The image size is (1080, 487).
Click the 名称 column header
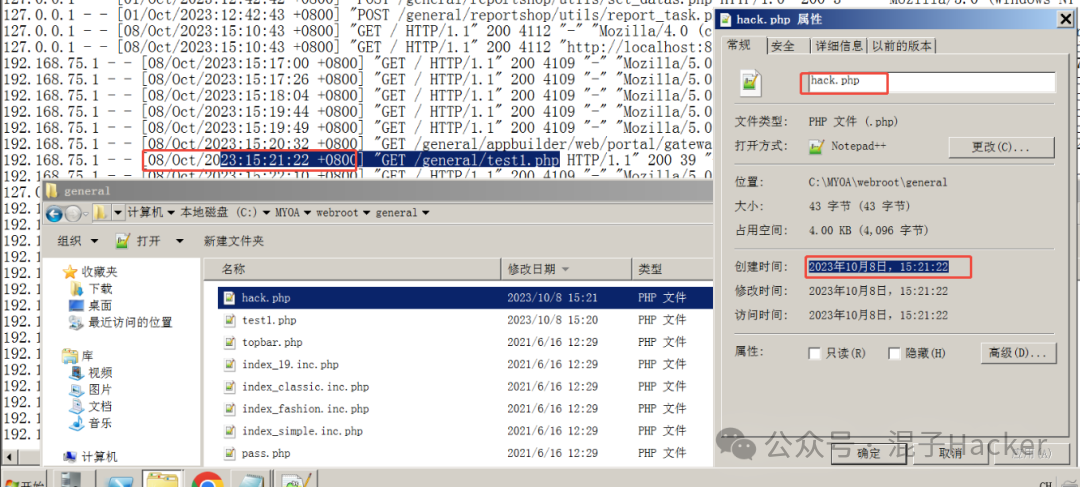click(x=351, y=269)
